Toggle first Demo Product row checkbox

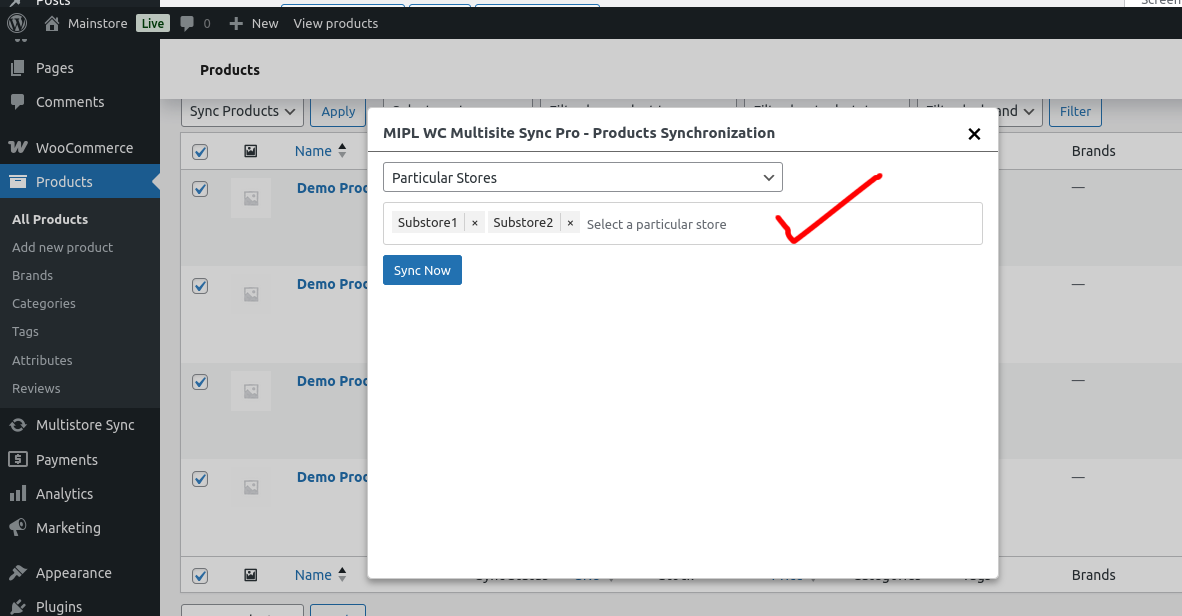pos(200,188)
